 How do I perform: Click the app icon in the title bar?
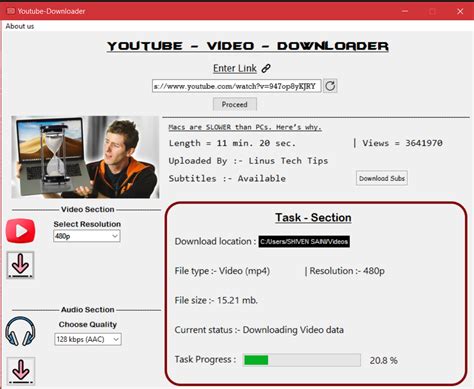(11, 11)
